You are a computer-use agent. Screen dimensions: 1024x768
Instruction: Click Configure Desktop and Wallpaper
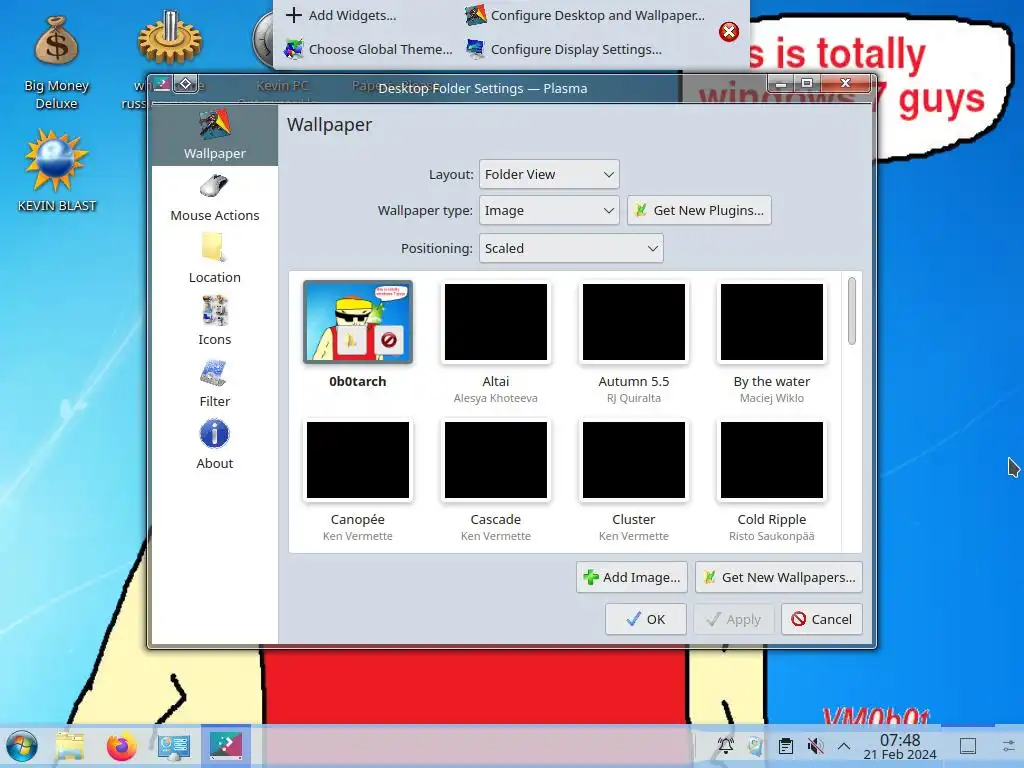point(586,15)
